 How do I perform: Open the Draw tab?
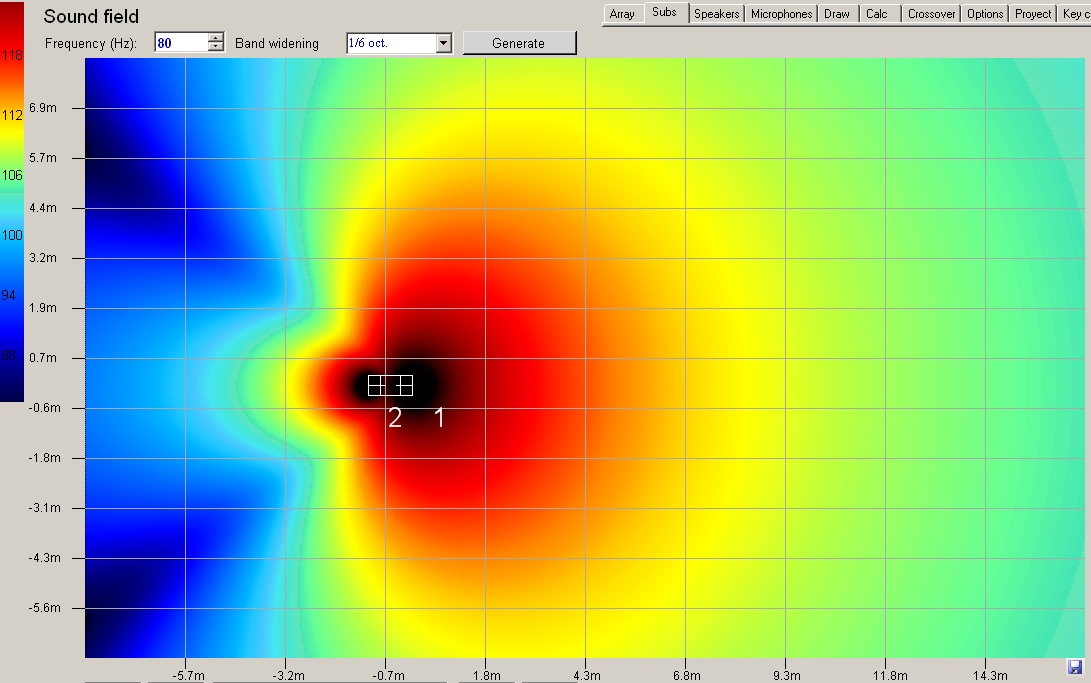tap(837, 14)
